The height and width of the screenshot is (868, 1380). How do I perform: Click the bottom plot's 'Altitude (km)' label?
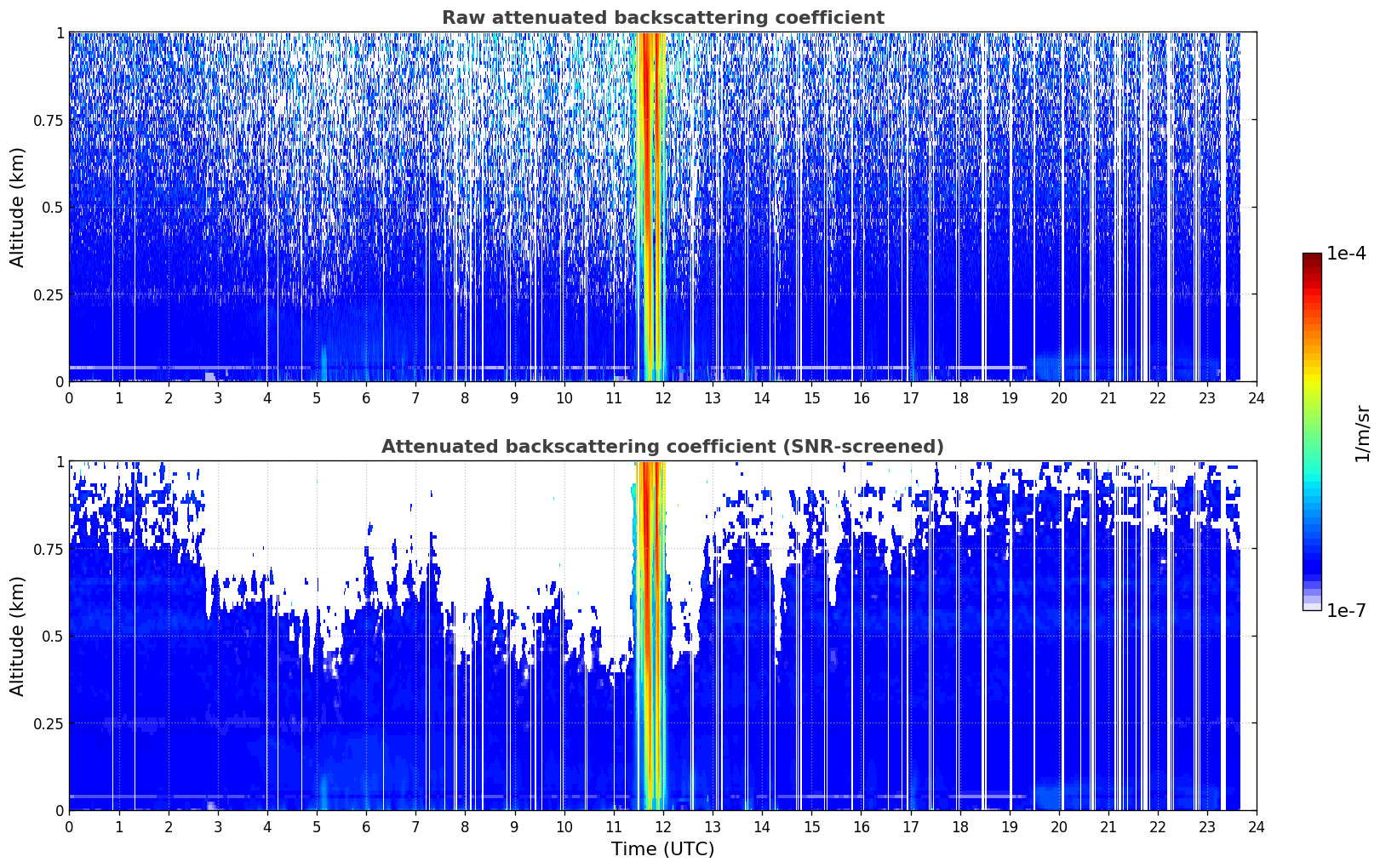(x=18, y=636)
